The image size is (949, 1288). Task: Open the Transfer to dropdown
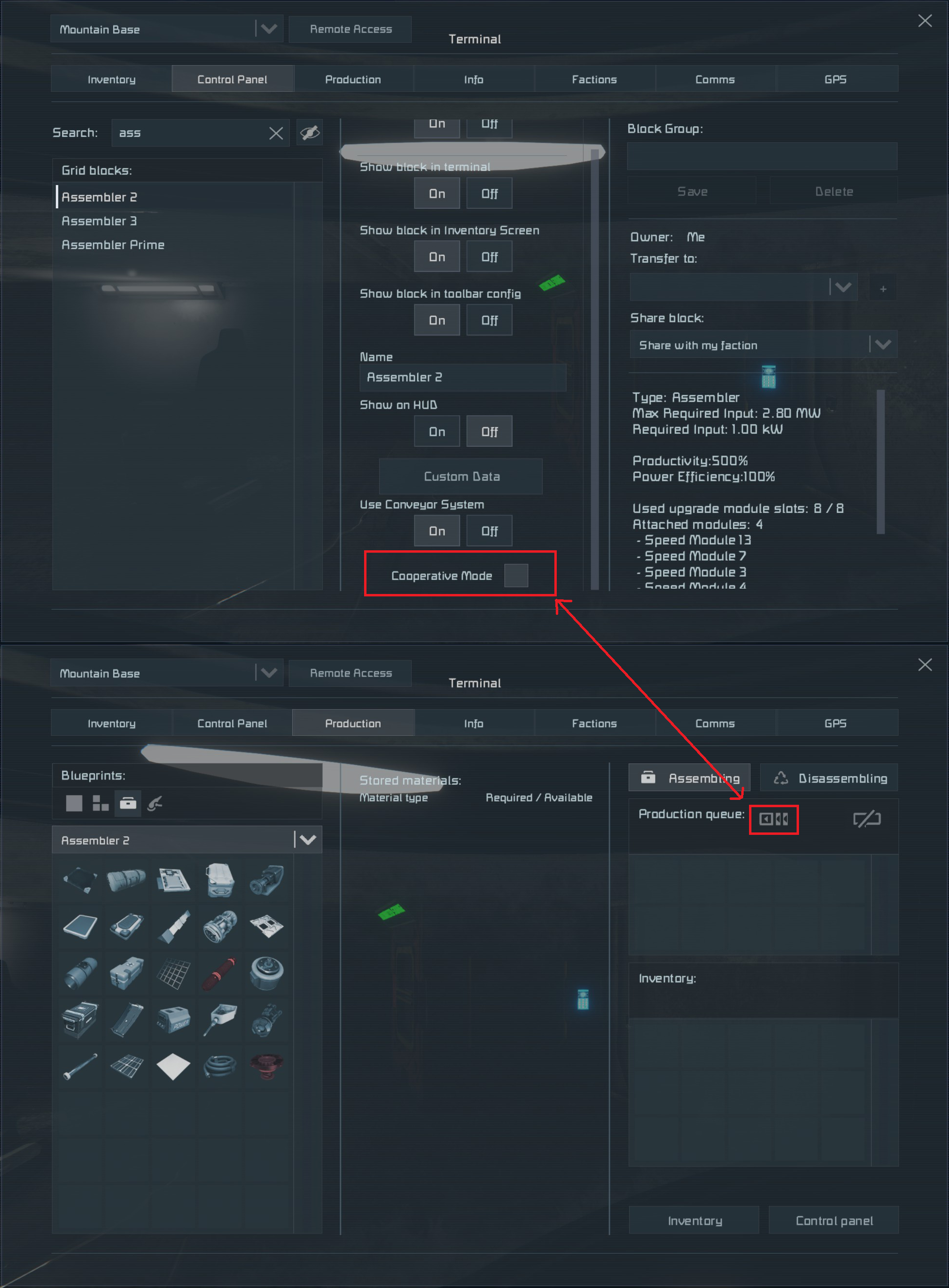[x=743, y=286]
